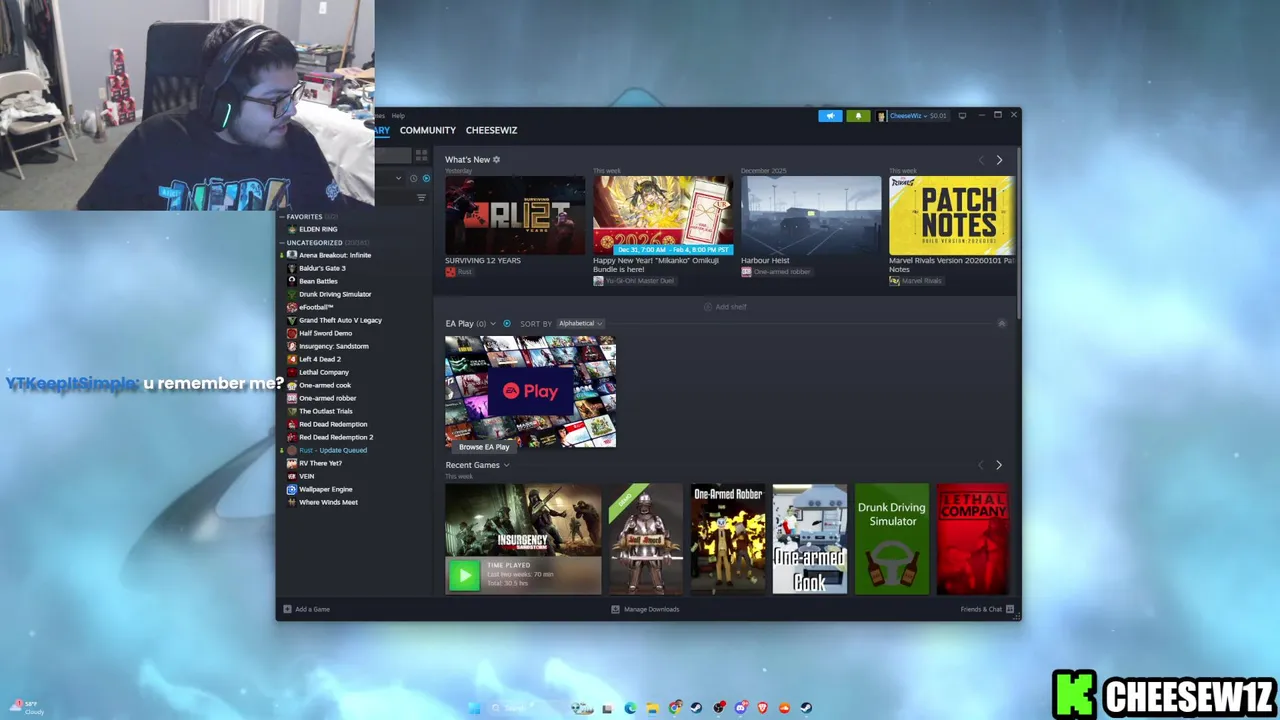Open library collection filter dropdown chevron
Screen dimensions: 1280x720
pos(398,178)
